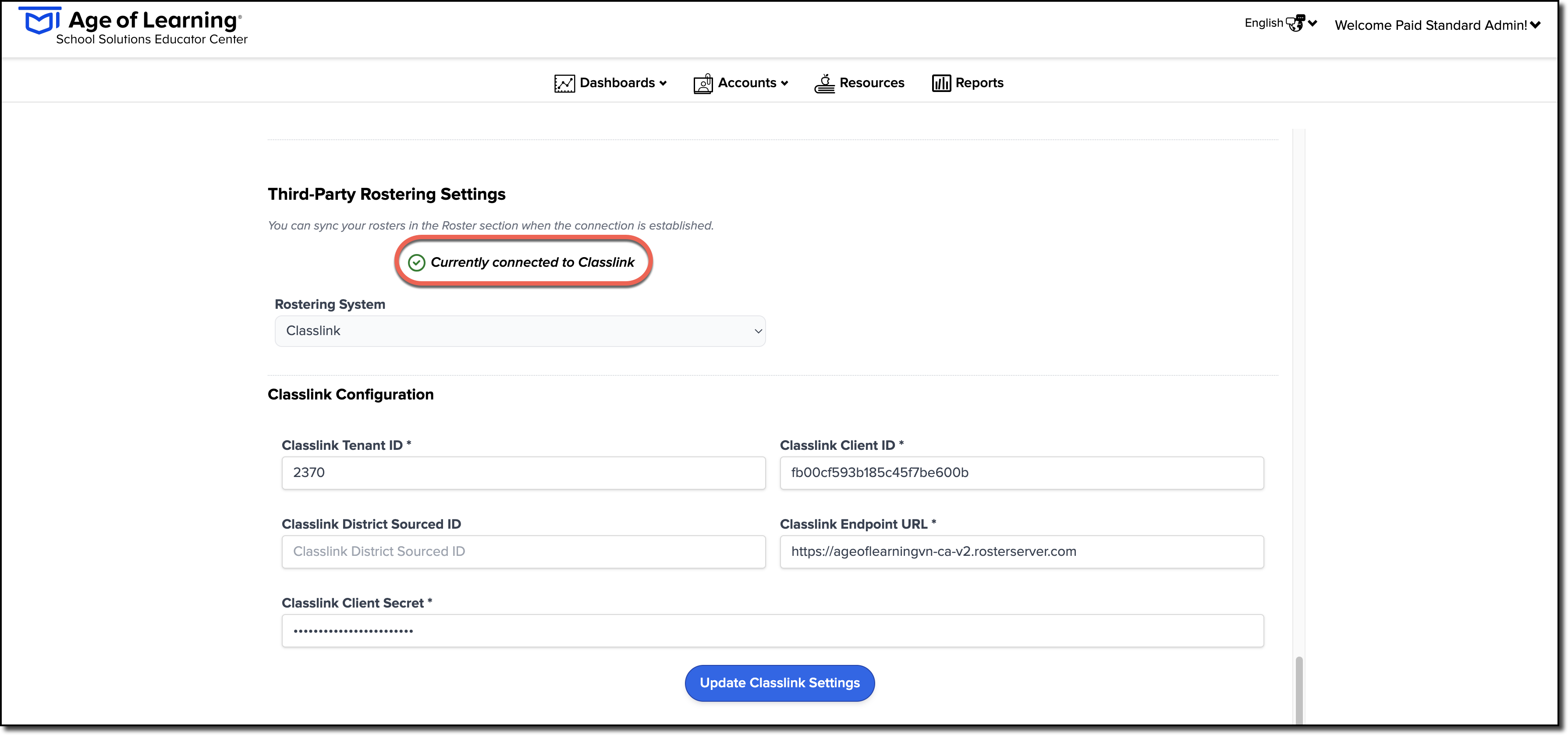Screen dimensions: 1568x735
Task: Expand the Dashboards menu chevron
Action: pyautogui.click(x=663, y=83)
